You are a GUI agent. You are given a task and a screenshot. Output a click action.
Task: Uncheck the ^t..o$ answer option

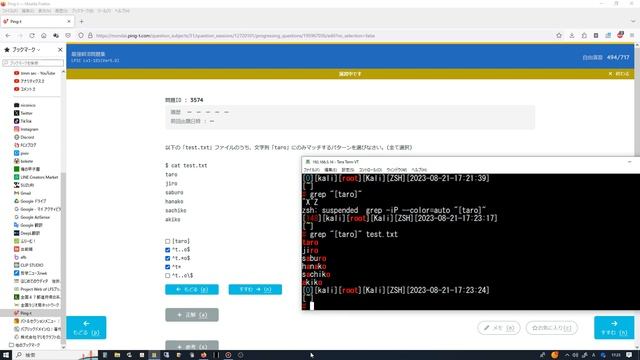[168, 250]
